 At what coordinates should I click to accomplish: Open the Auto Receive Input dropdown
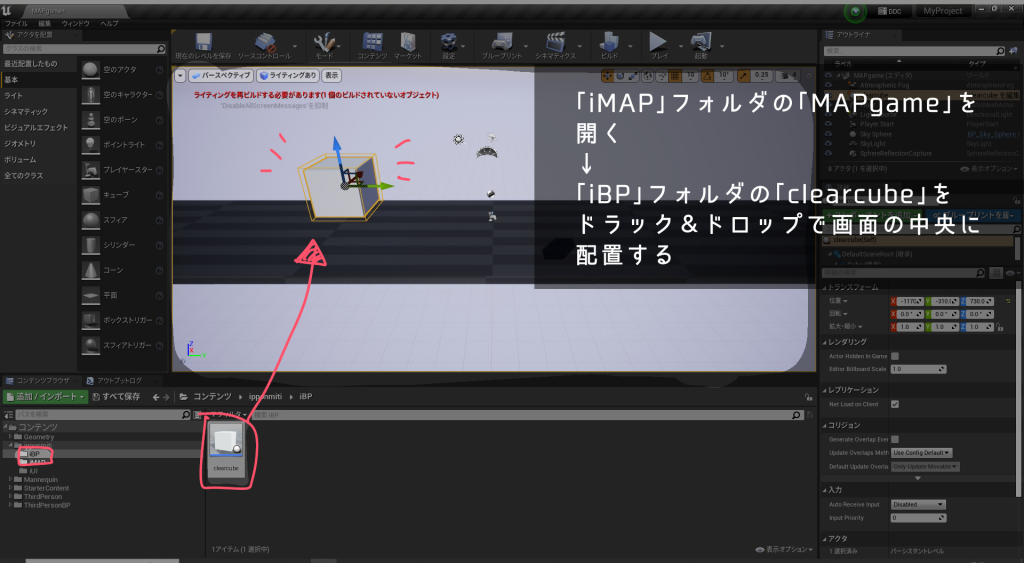[x=918, y=504]
